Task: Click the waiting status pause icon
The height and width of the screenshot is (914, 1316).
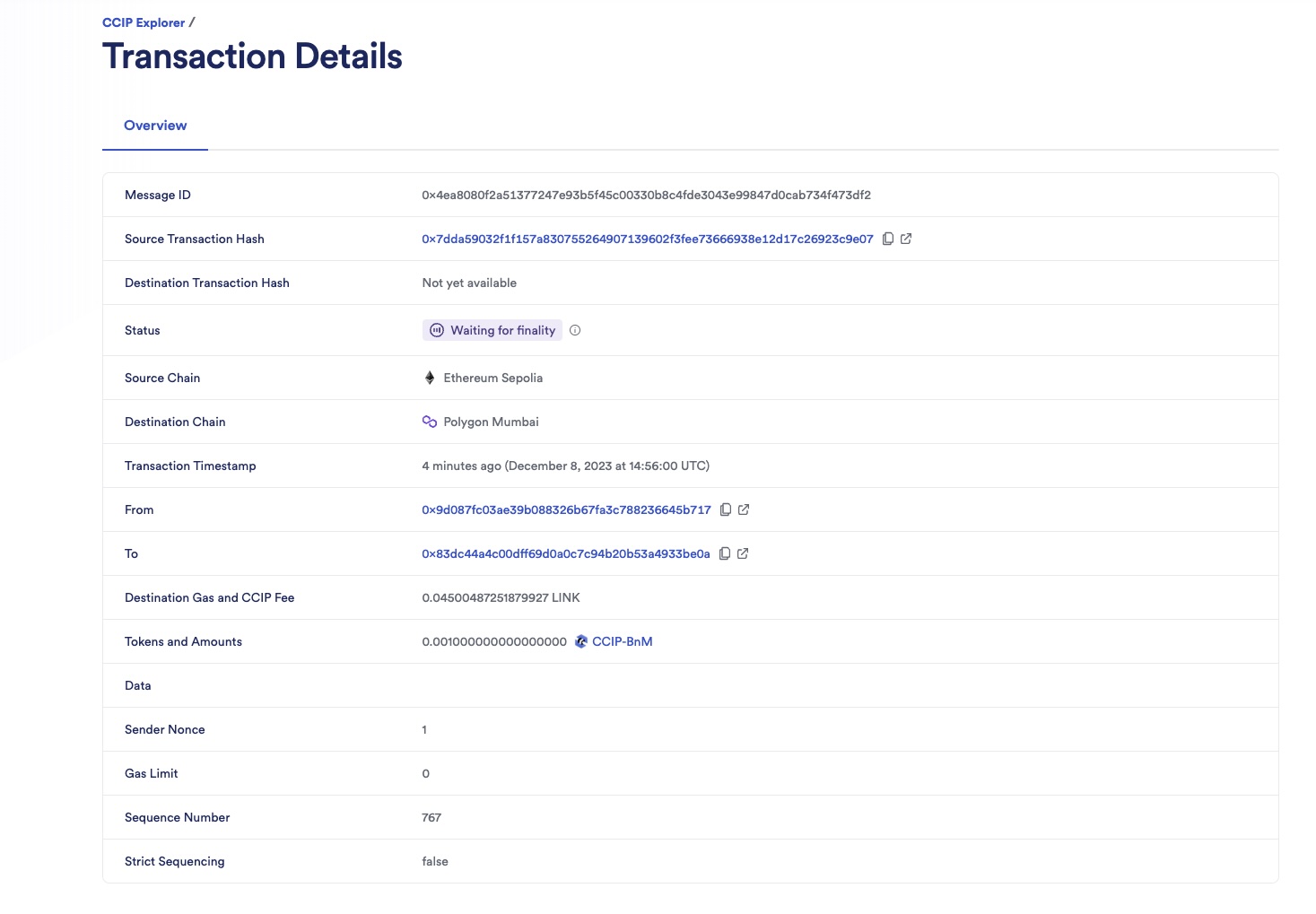Action: point(437,330)
